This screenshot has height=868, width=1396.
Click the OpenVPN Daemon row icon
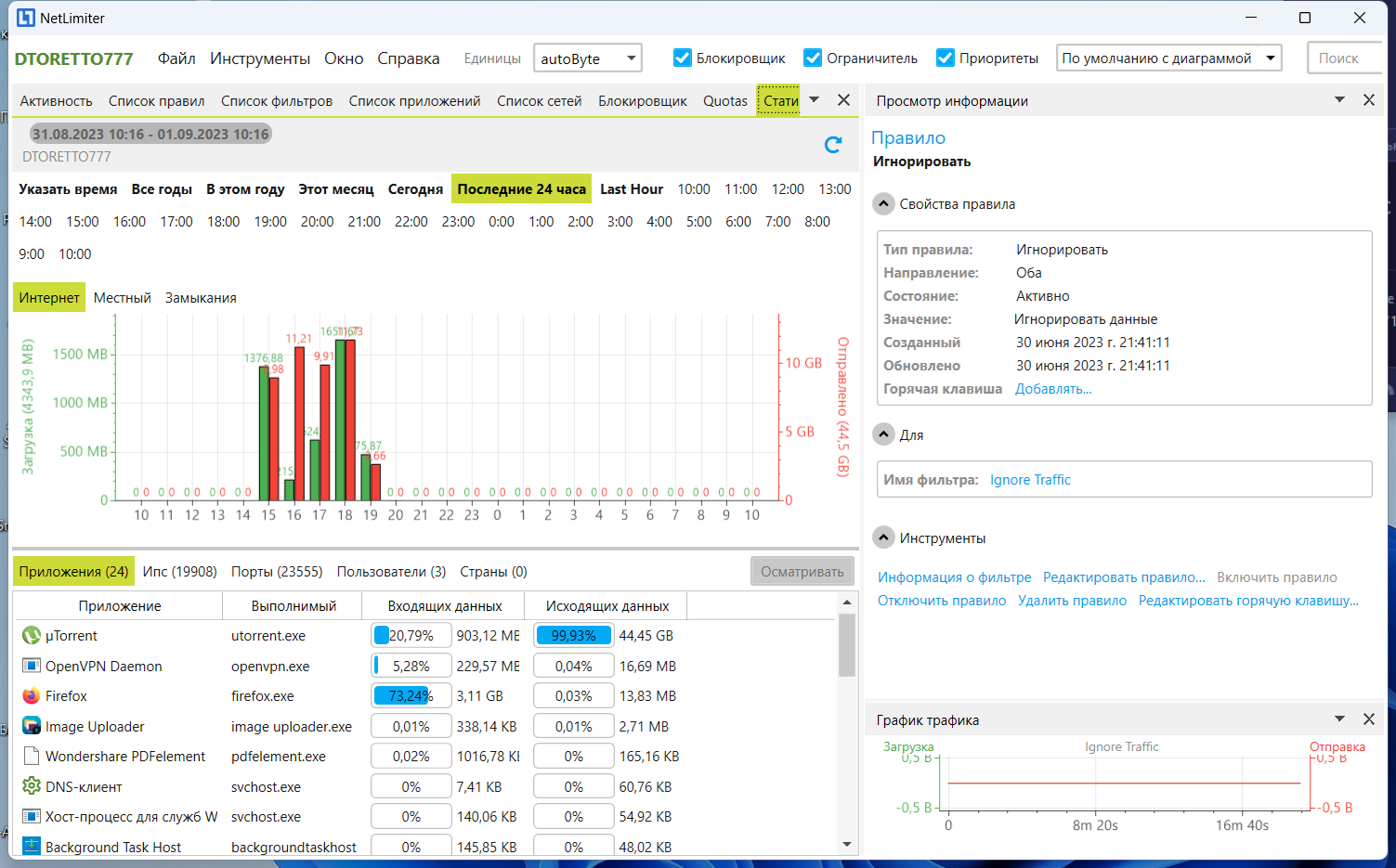click(32, 666)
